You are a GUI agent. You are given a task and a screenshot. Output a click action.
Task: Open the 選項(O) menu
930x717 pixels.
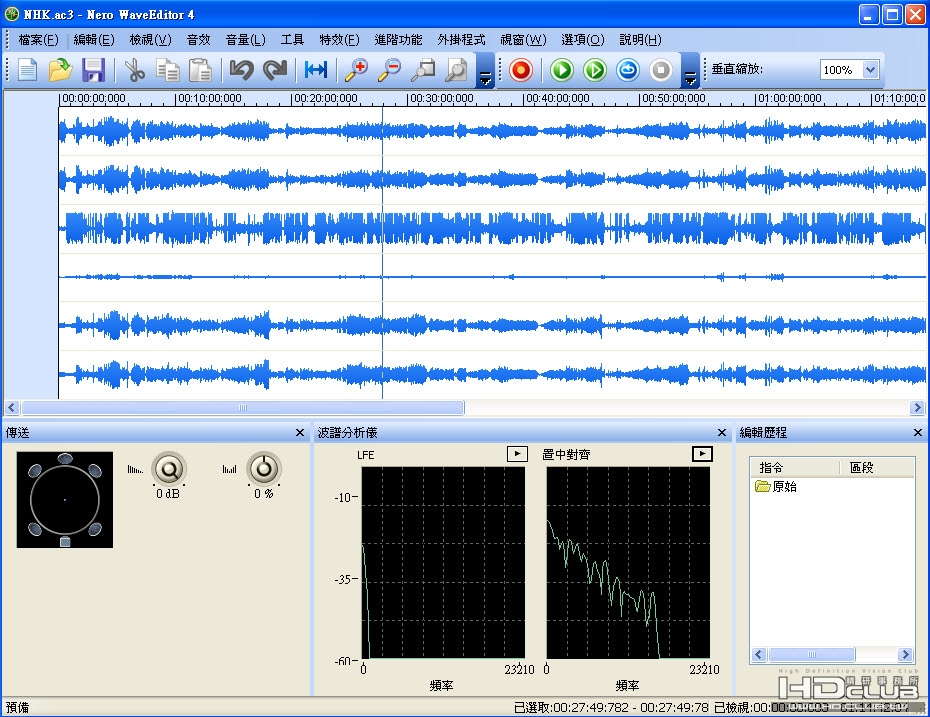click(x=583, y=40)
